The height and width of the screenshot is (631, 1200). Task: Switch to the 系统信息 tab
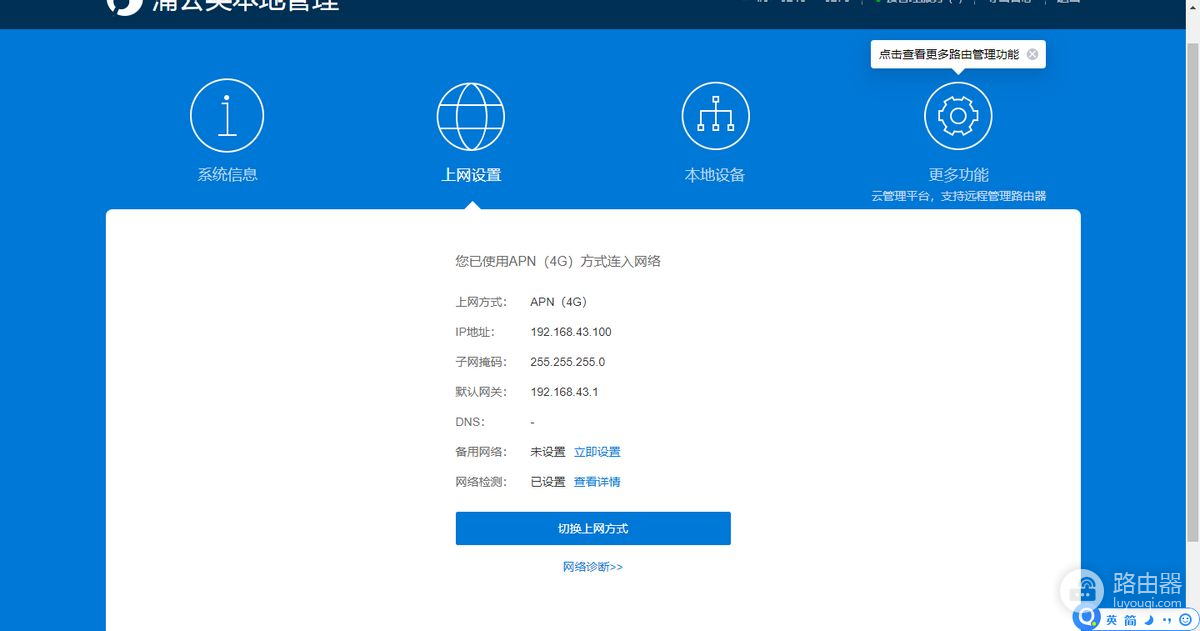227,173
